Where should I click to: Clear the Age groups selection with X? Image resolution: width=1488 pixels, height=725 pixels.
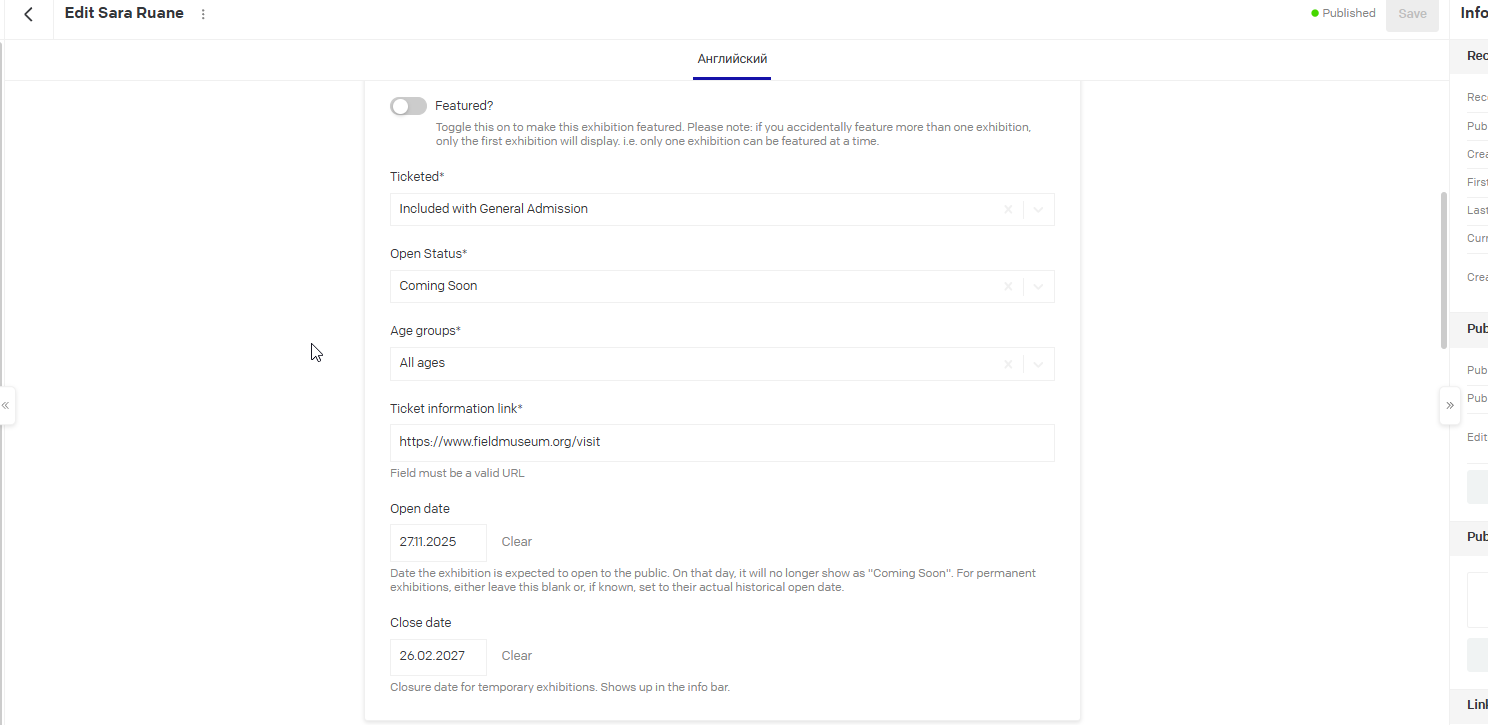point(1008,364)
